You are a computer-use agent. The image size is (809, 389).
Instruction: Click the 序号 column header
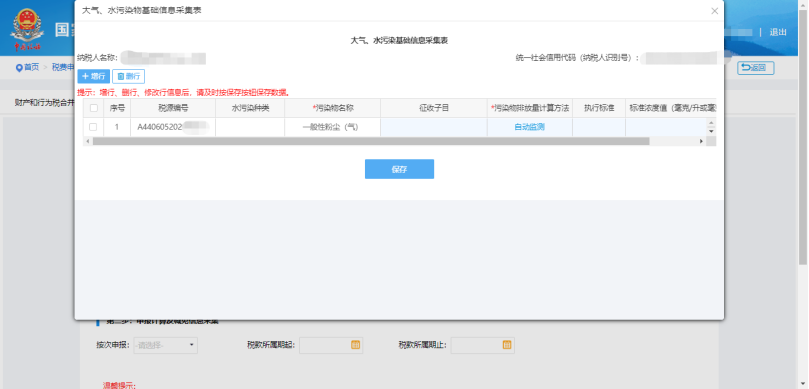pyautogui.click(x=117, y=108)
